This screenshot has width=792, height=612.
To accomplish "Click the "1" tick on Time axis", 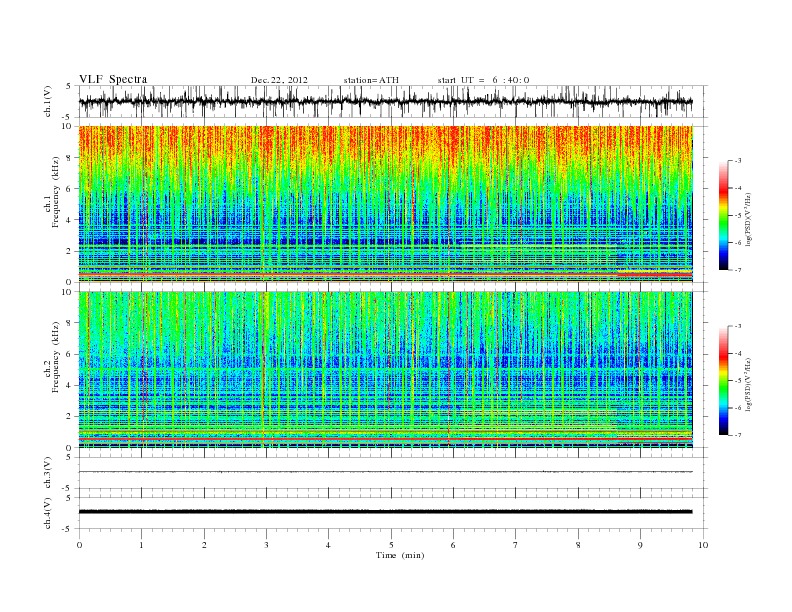I will (x=142, y=545).
